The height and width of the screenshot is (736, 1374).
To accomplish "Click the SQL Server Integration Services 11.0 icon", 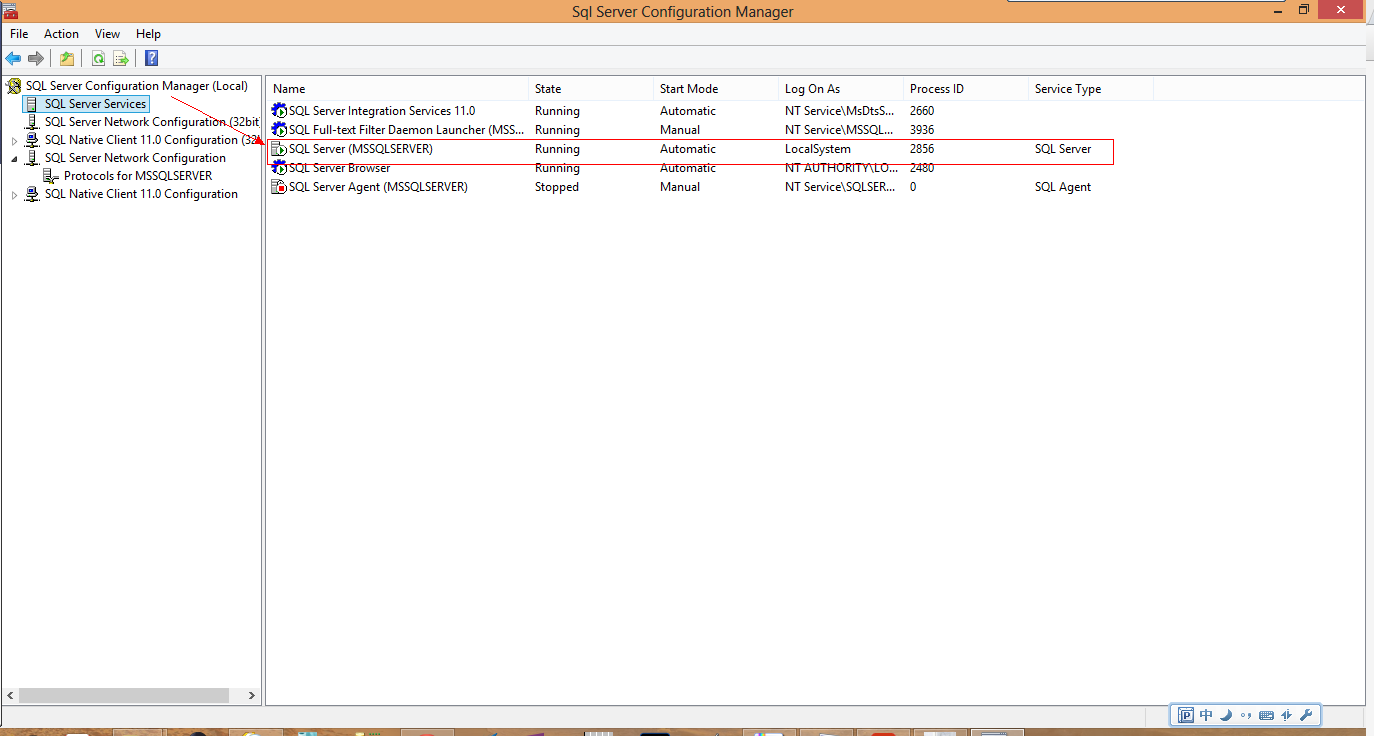I will click(279, 111).
